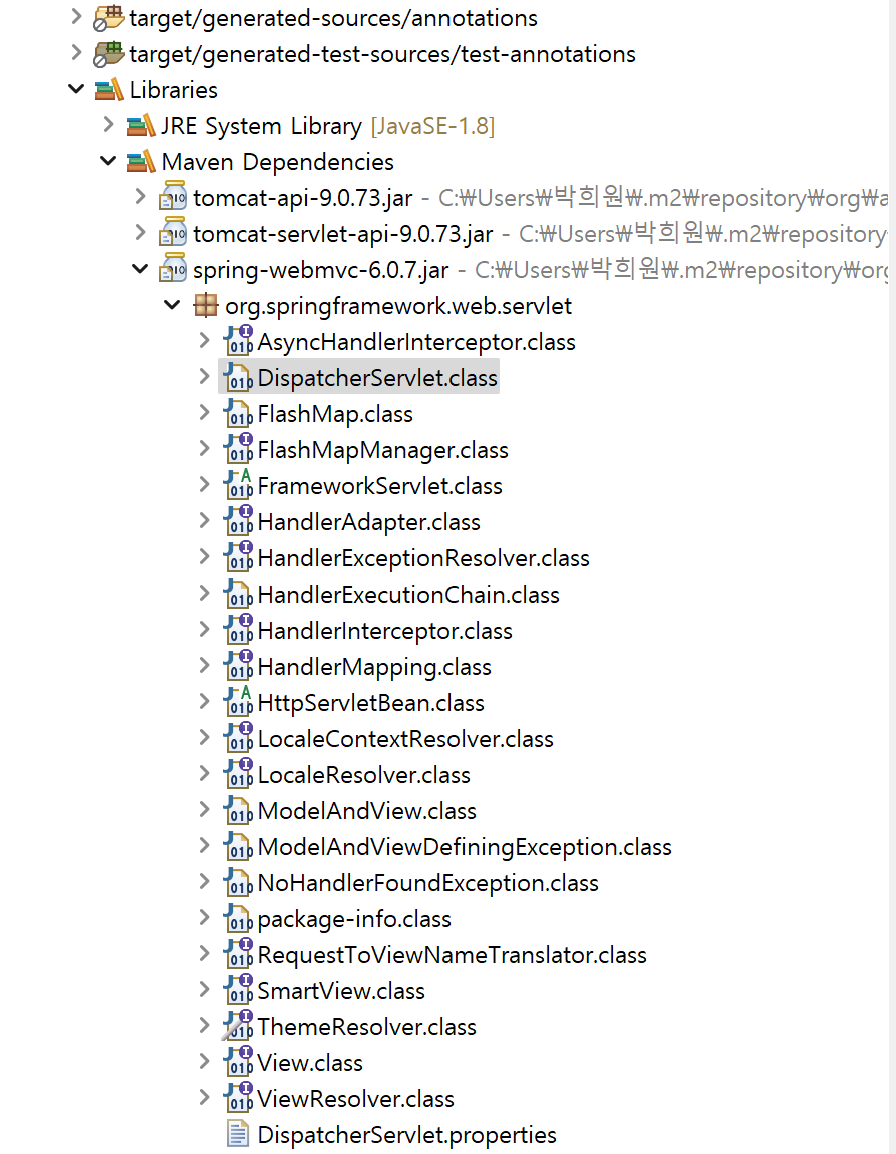Viewport: 896px width, 1154px height.
Task: Expand the JRE System Library node
Action: click(x=108, y=124)
